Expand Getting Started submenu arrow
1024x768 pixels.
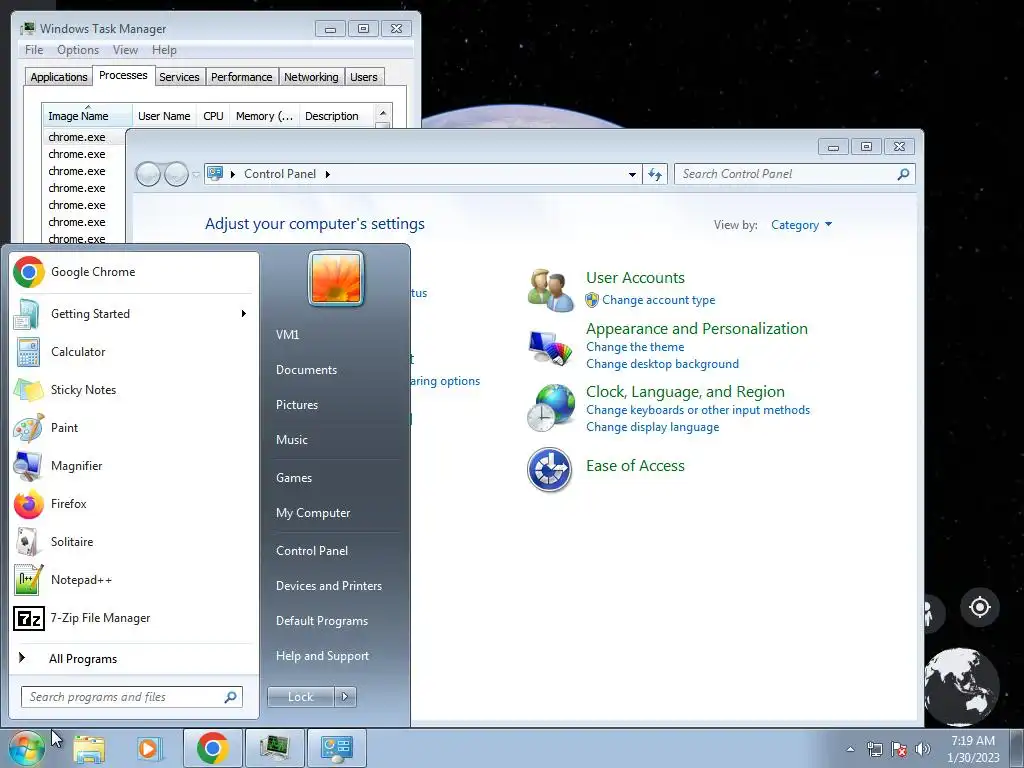(x=244, y=313)
